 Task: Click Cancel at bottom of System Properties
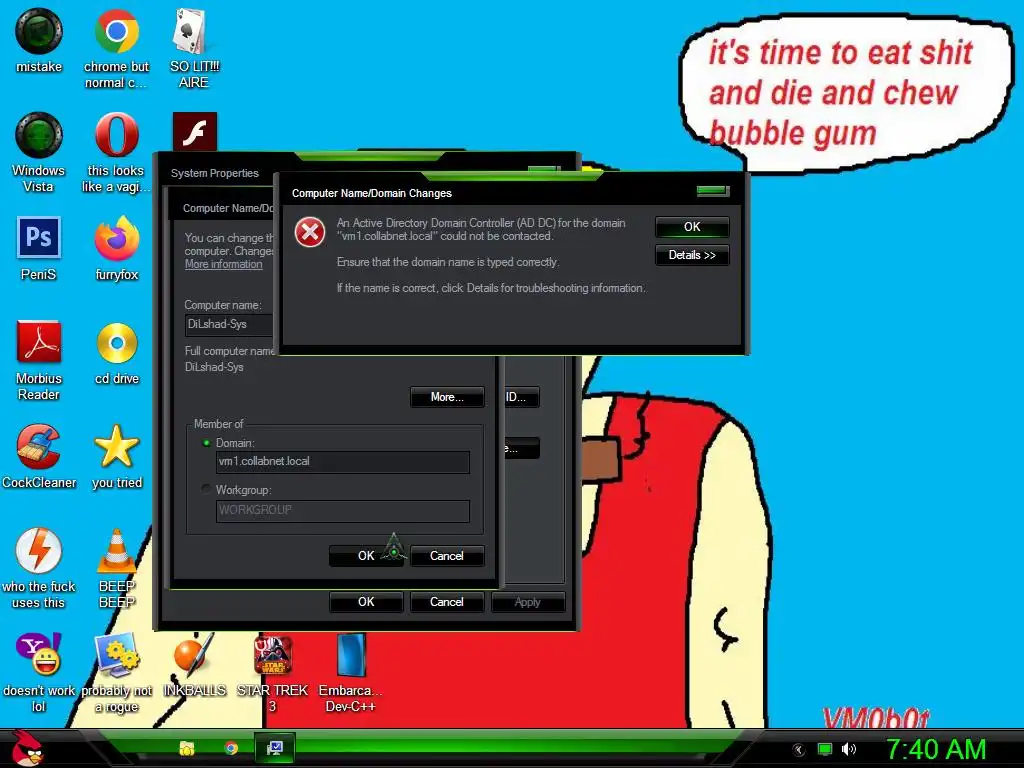coord(447,602)
